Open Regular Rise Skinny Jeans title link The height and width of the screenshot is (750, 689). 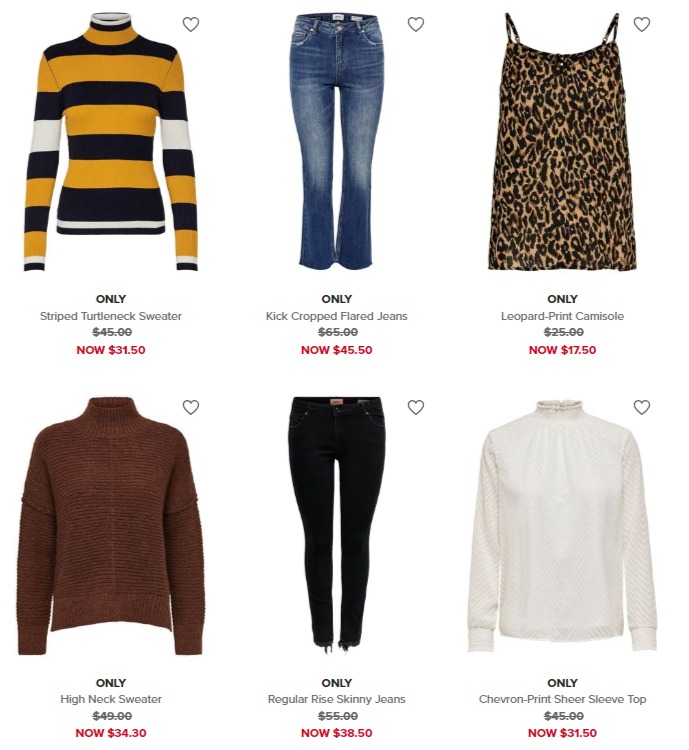pyautogui.click(x=336, y=699)
